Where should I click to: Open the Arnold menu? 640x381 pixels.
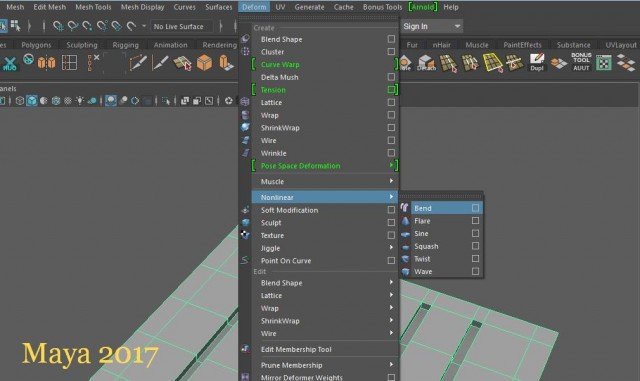pos(423,7)
